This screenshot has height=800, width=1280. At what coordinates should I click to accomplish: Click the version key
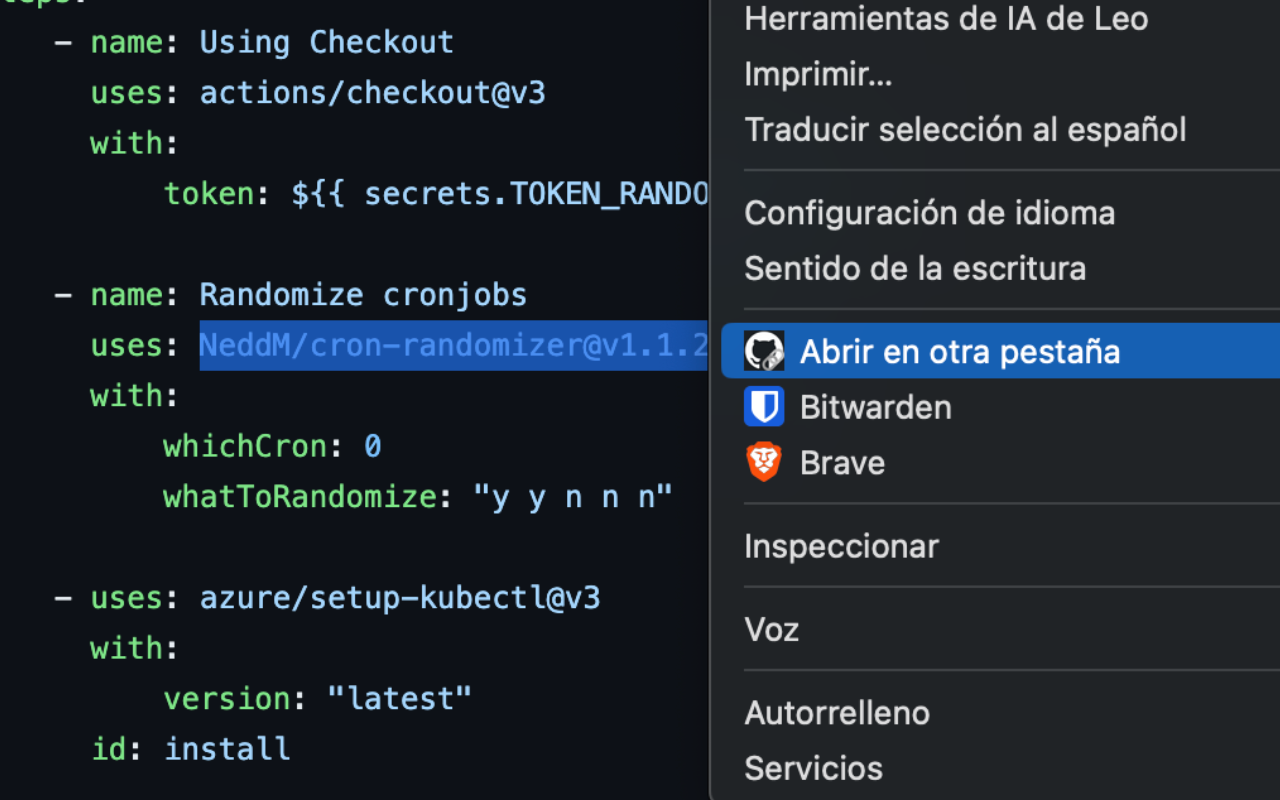(x=227, y=698)
